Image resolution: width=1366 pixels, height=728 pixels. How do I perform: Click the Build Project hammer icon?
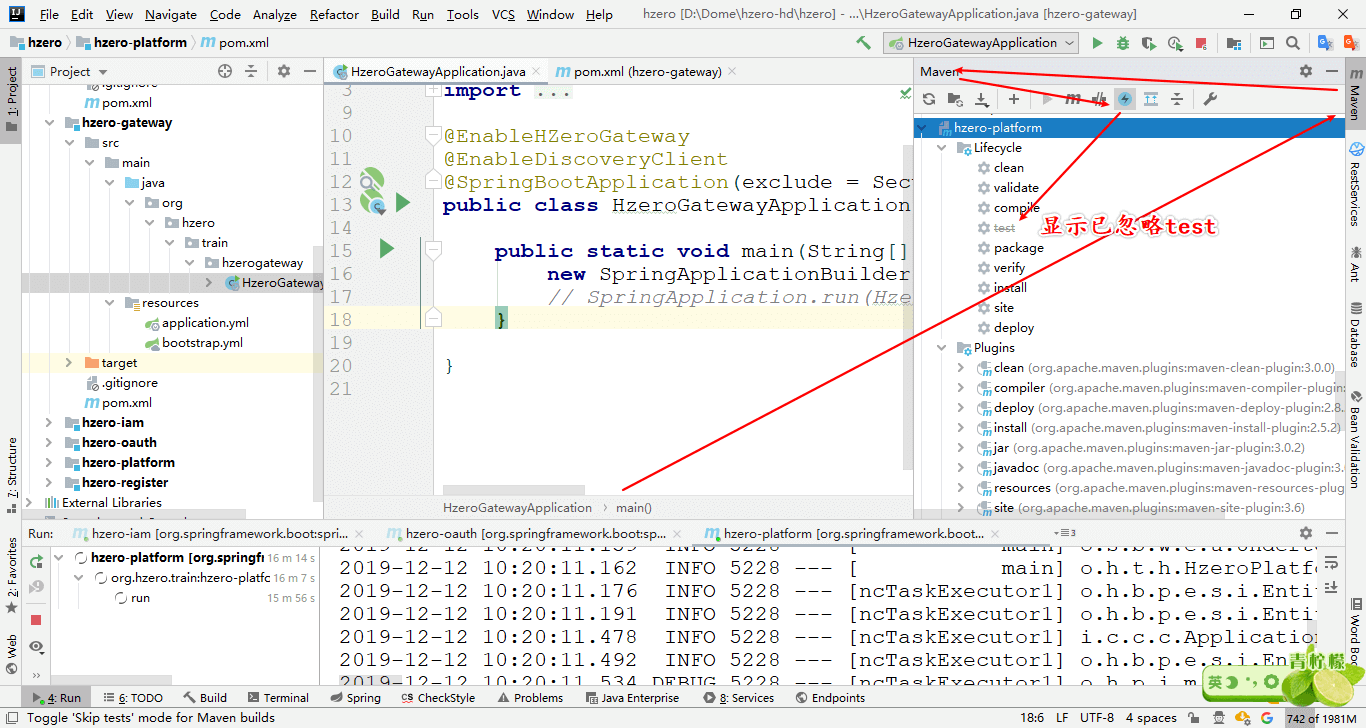pos(863,43)
